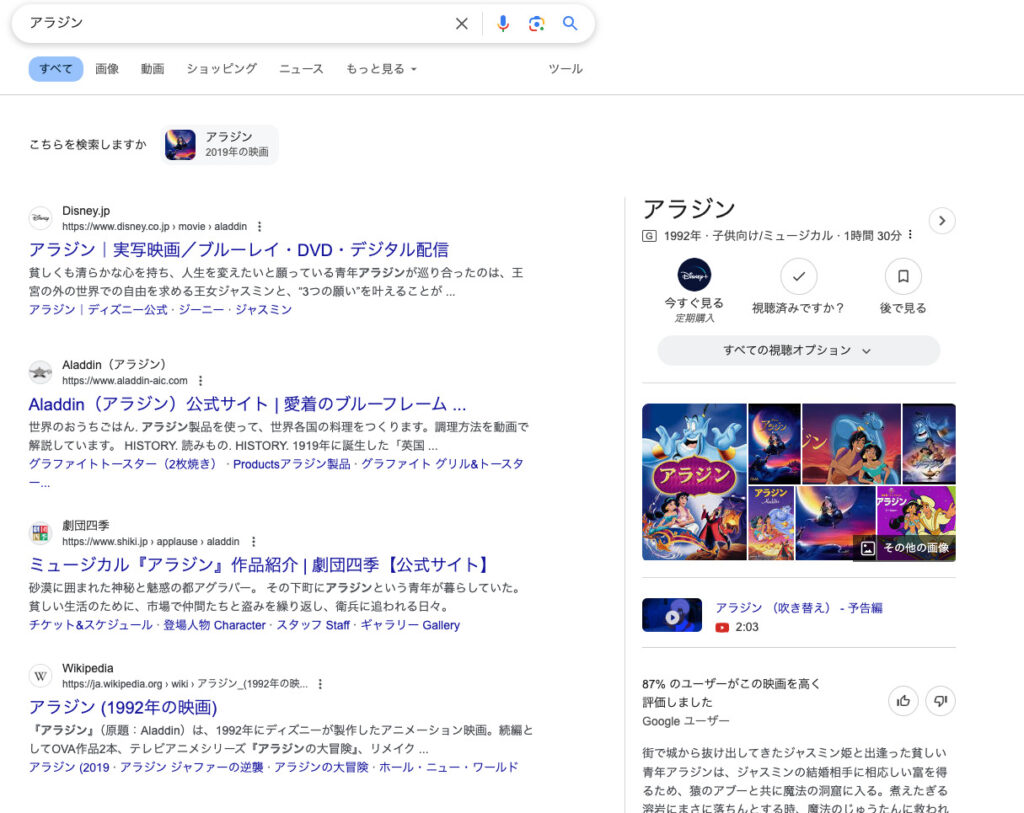Open the three-dot menu on the Disney.jp result

coord(259,226)
